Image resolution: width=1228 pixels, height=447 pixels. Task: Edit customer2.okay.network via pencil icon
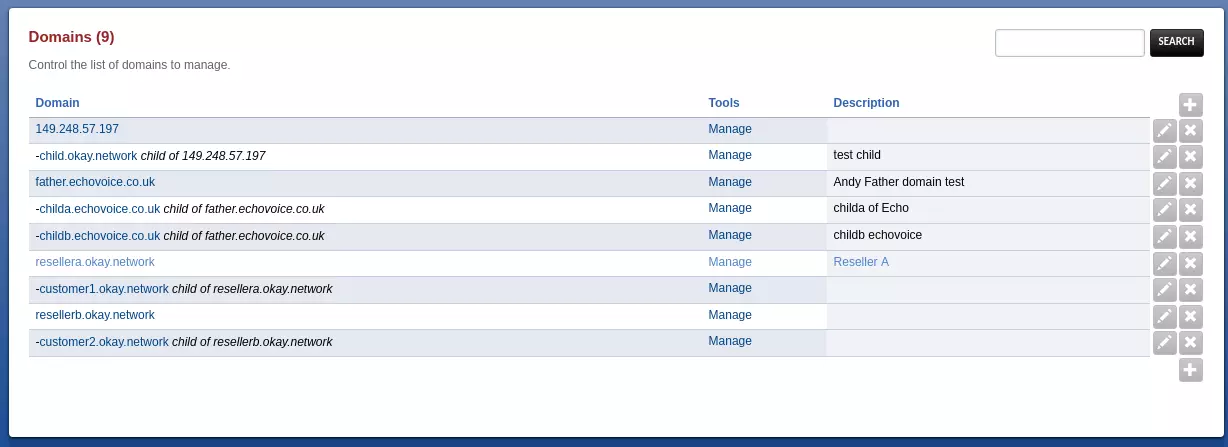point(1164,343)
